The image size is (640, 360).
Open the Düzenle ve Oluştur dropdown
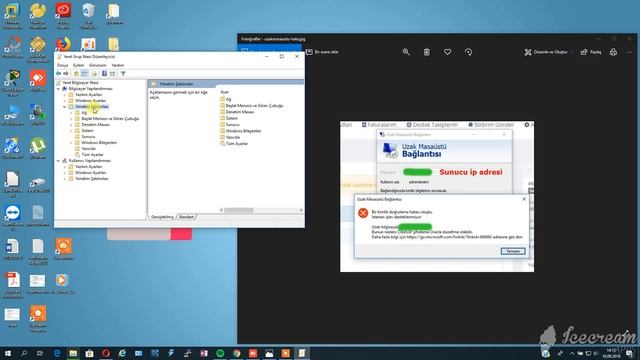pos(548,52)
